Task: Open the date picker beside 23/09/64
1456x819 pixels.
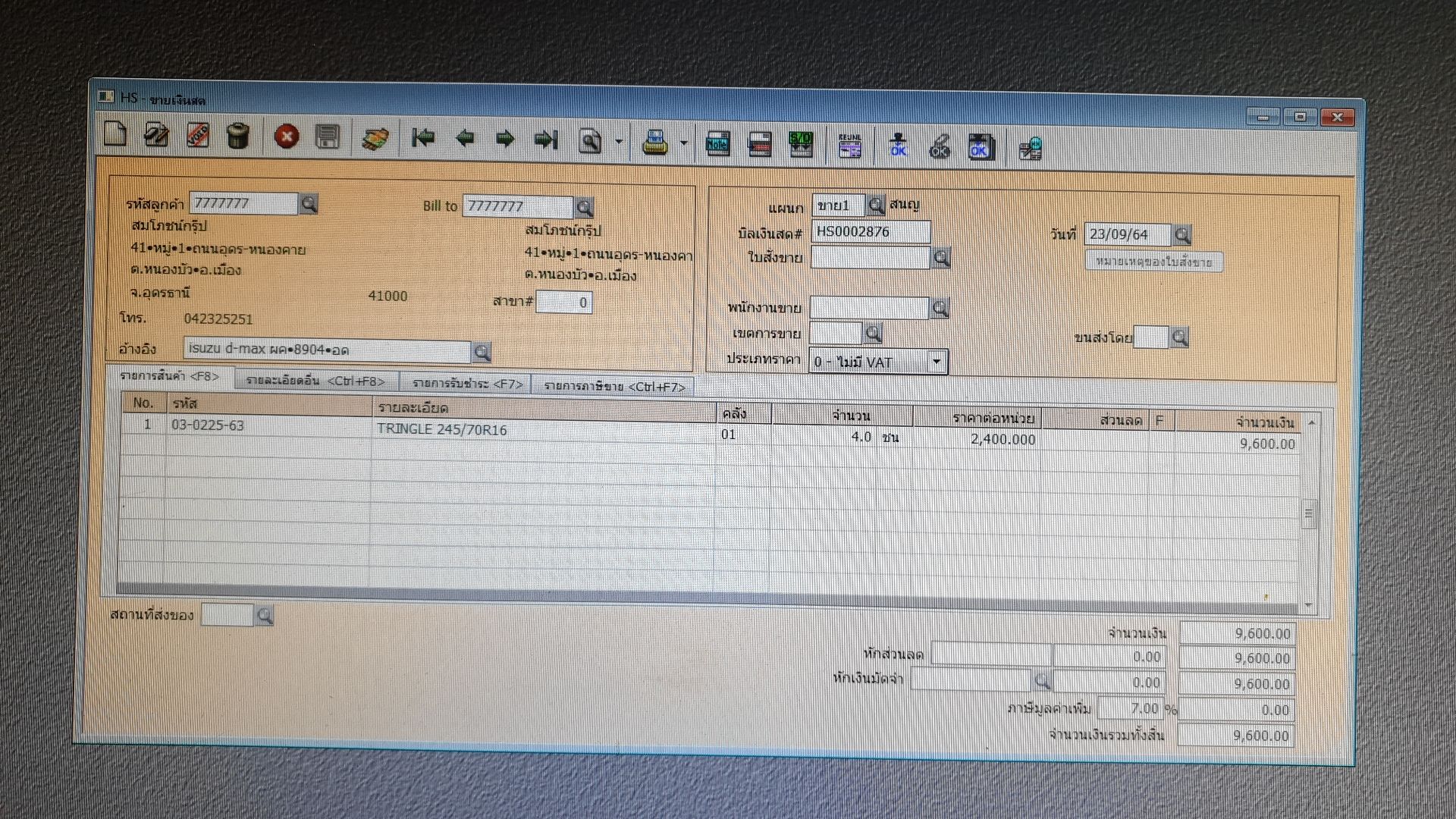Action: (1181, 235)
